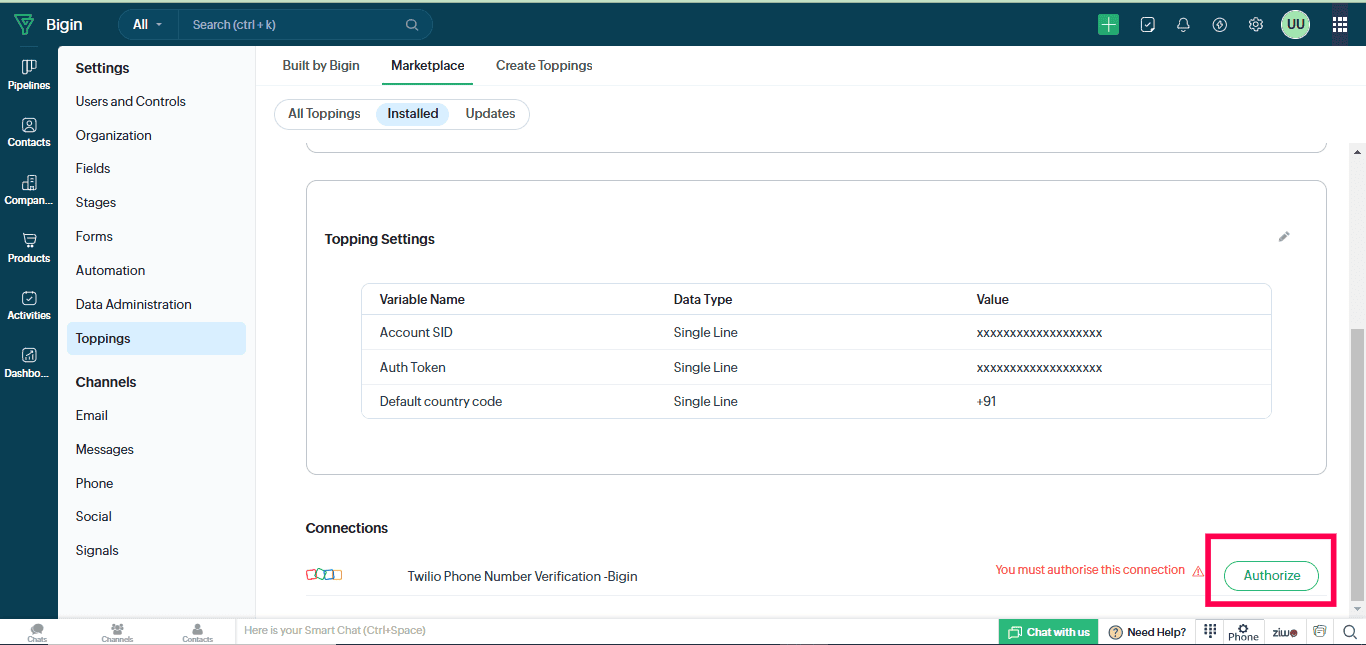Open Channels in the bottom bar
Image resolution: width=1366 pixels, height=645 pixels.
pyautogui.click(x=117, y=632)
